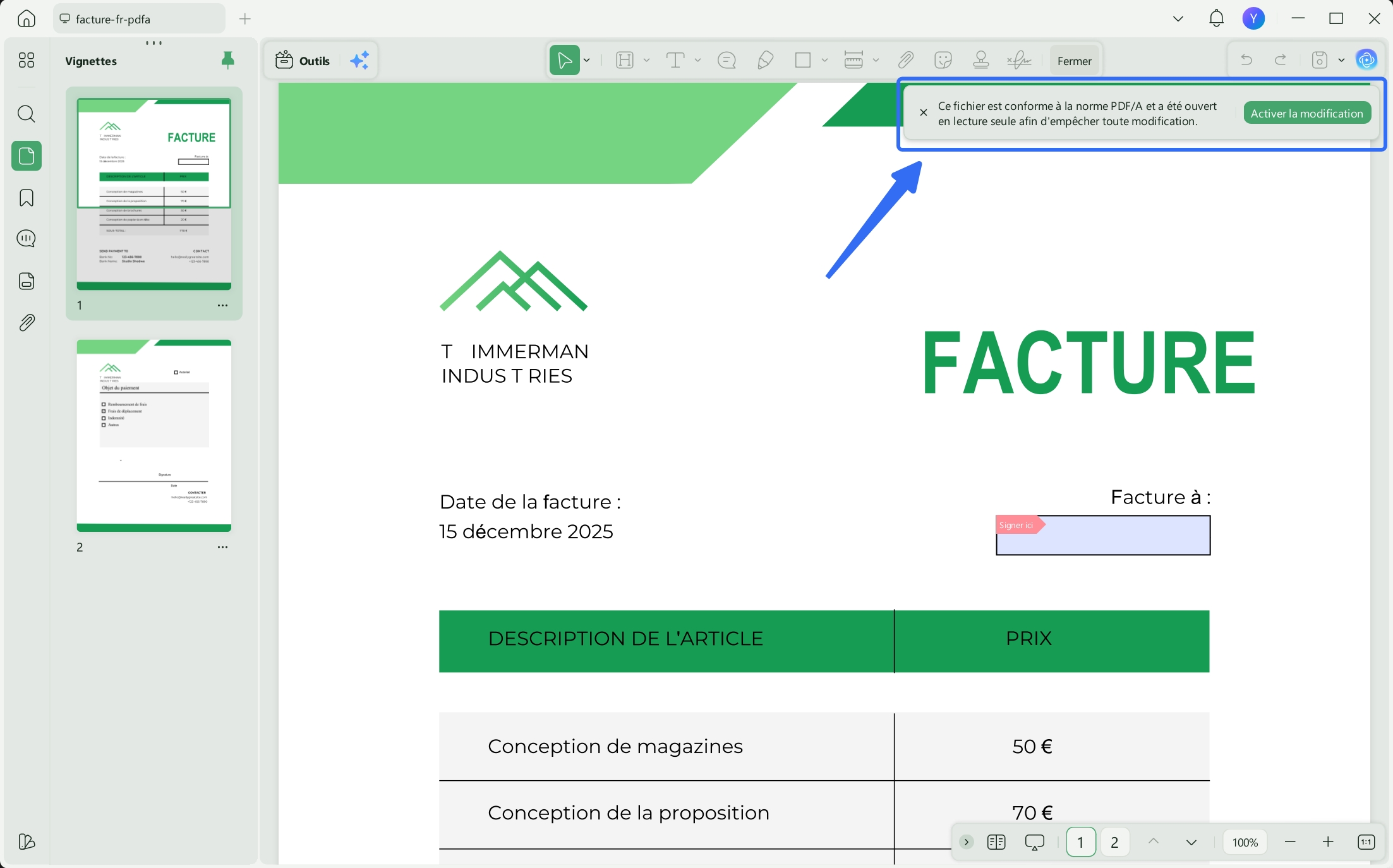Open the thumbnails grid sidebar icon
The image size is (1393, 868).
tap(27, 60)
